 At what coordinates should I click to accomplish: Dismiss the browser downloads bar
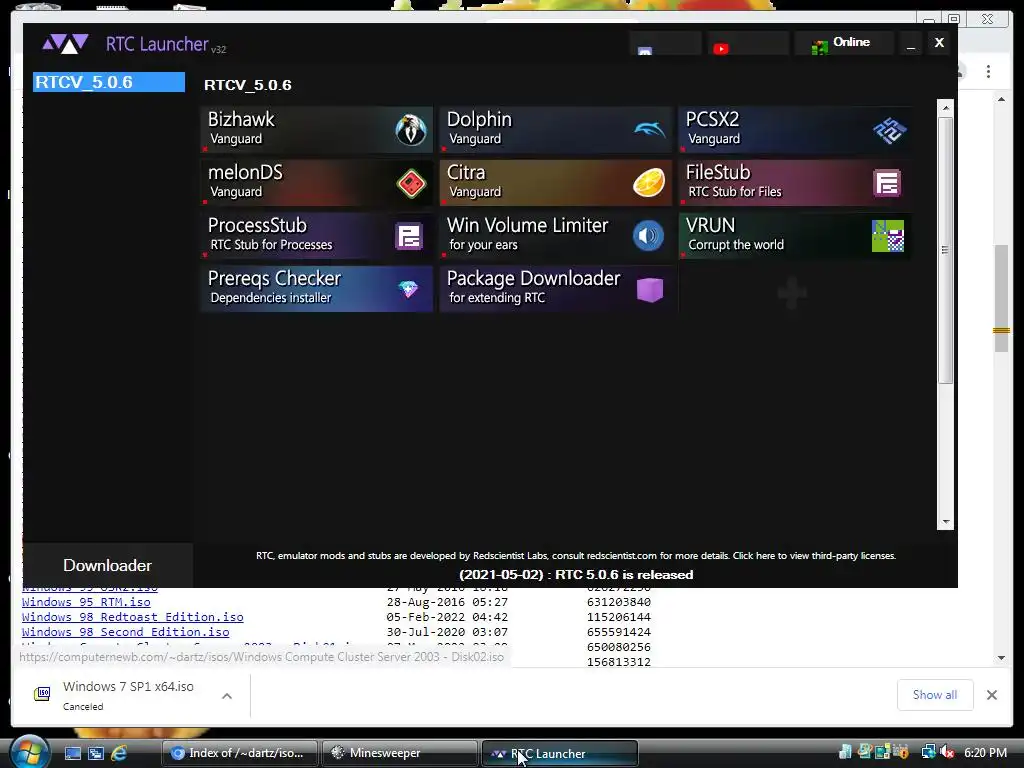pos(991,695)
